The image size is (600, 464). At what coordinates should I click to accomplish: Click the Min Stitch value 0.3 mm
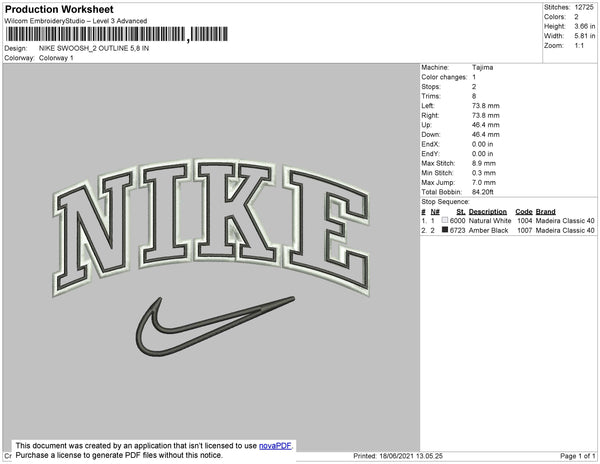484,173
